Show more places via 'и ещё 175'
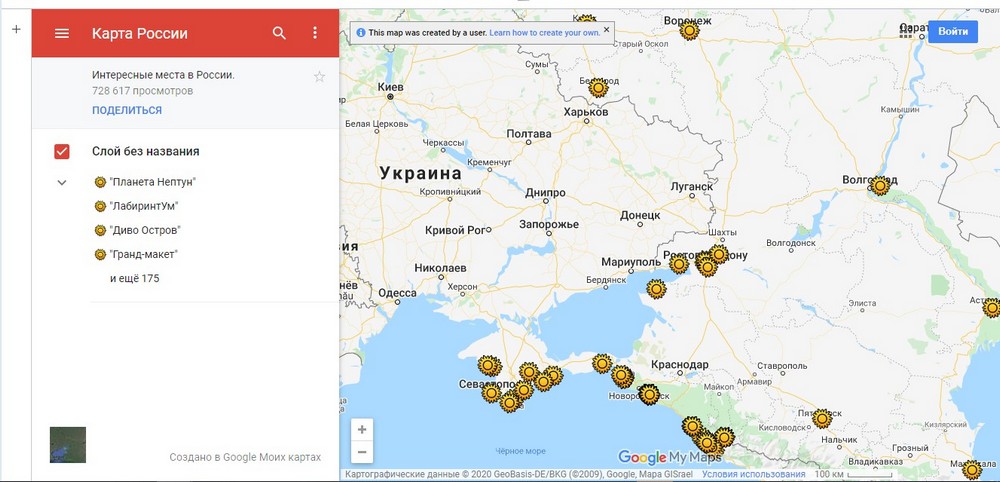This screenshot has height=482, width=1000. (135, 279)
